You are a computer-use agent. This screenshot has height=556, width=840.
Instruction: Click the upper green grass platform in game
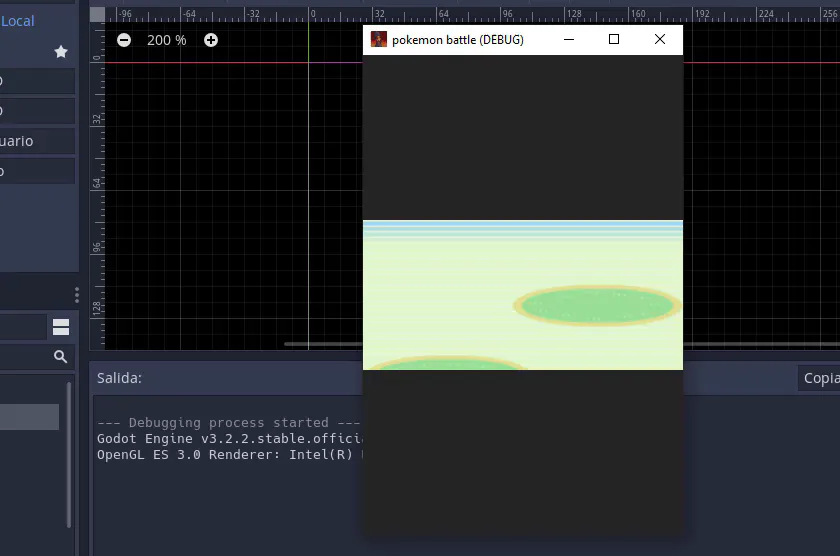[597, 306]
